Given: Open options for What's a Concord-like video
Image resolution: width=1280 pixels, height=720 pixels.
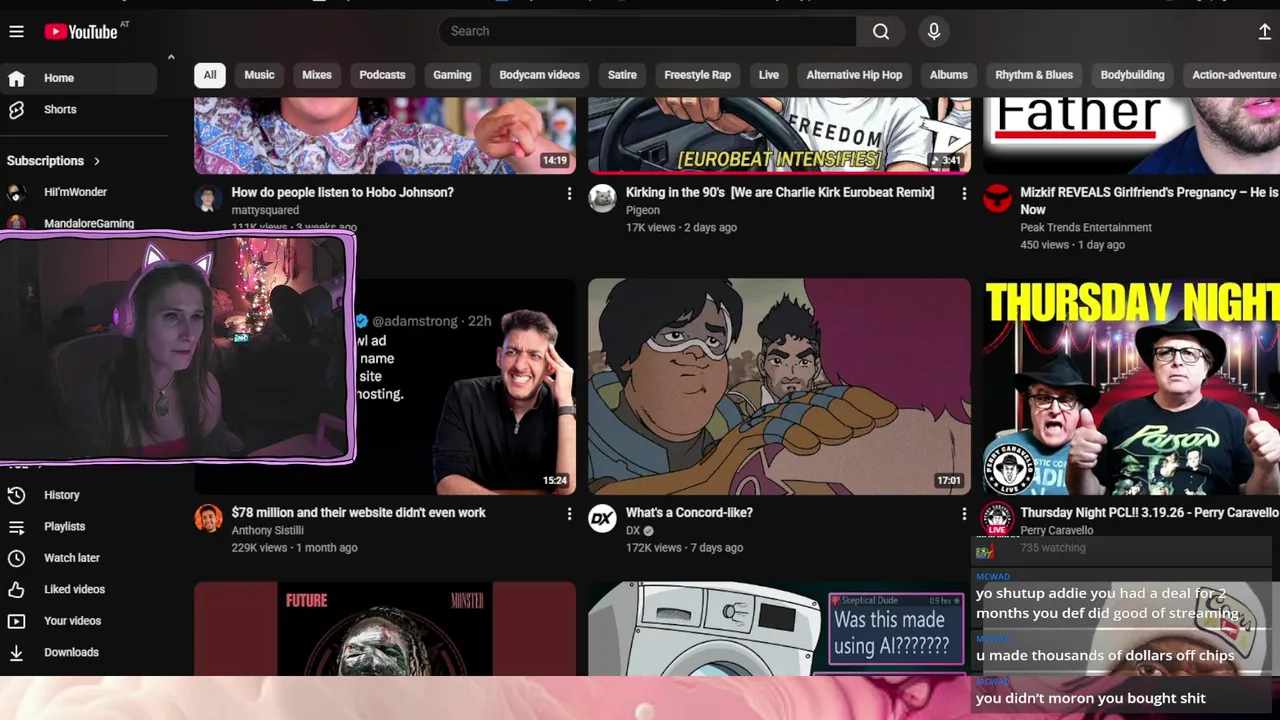Looking at the screenshot, I should tap(964, 513).
